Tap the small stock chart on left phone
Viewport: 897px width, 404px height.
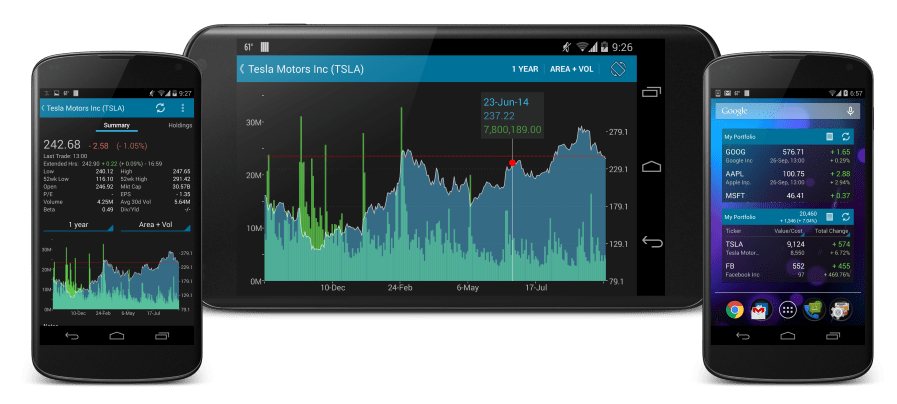point(118,278)
